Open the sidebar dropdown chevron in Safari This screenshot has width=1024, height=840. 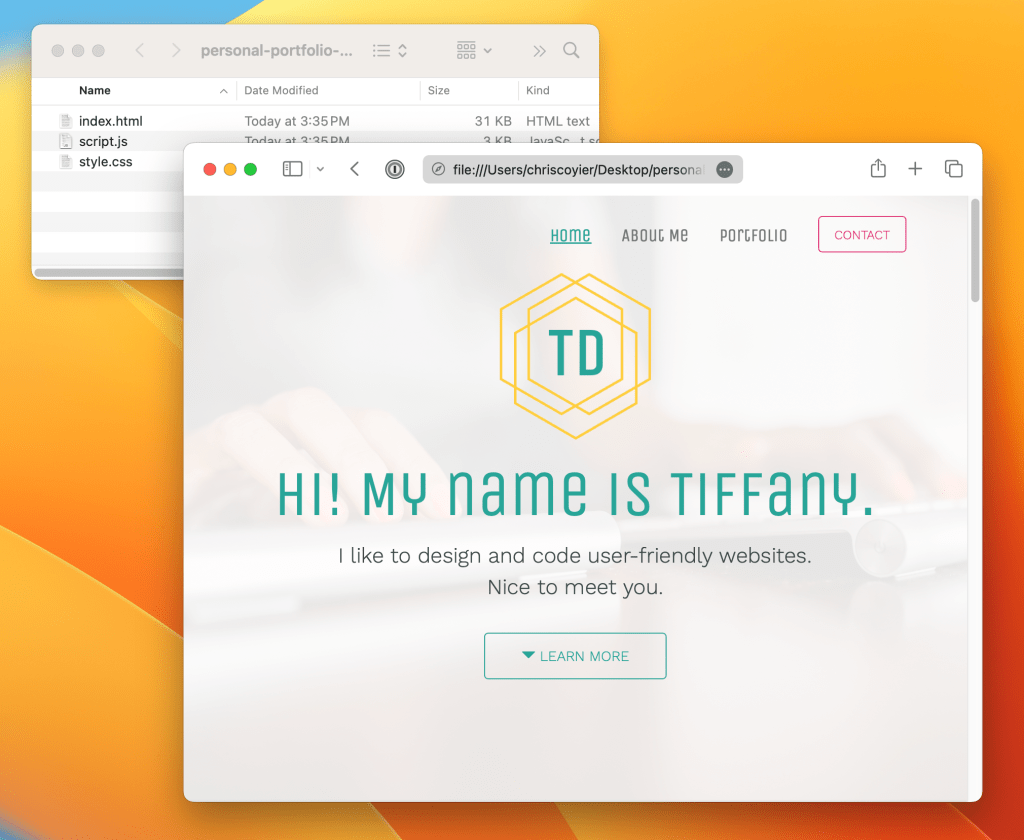pyautogui.click(x=320, y=170)
